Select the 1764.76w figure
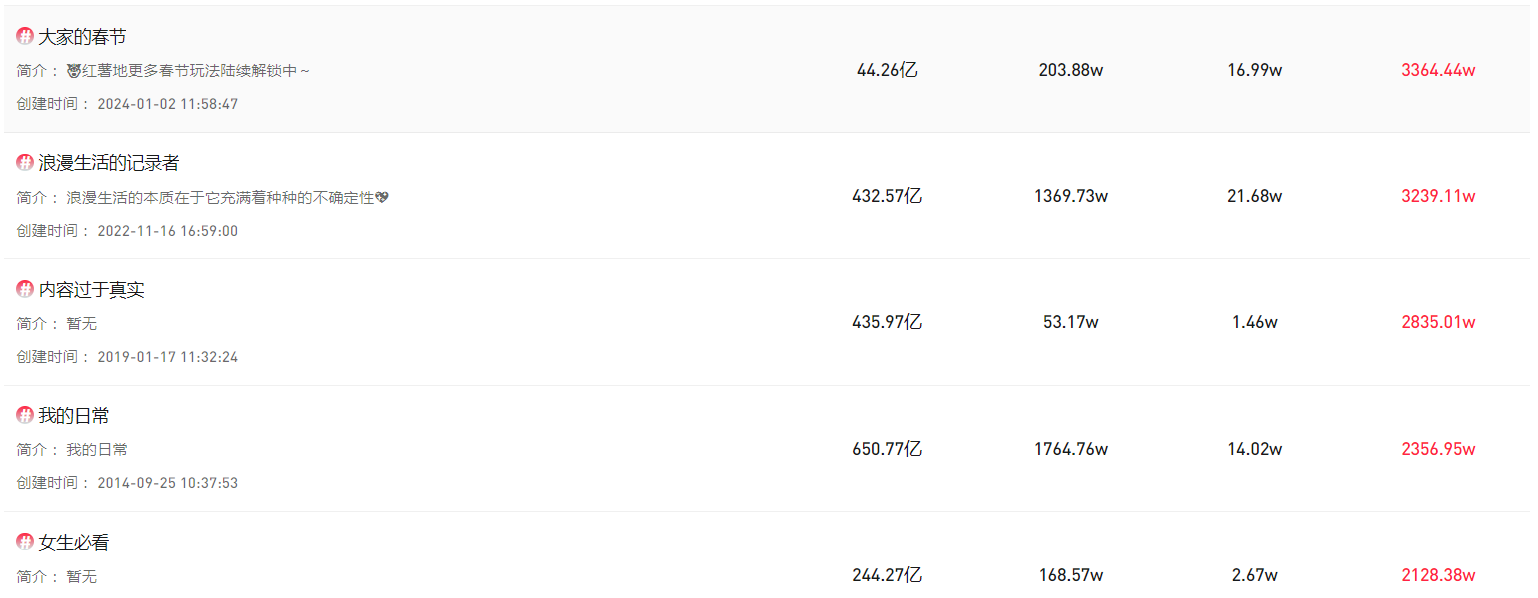The width and height of the screenshot is (1538, 598). [1071, 449]
